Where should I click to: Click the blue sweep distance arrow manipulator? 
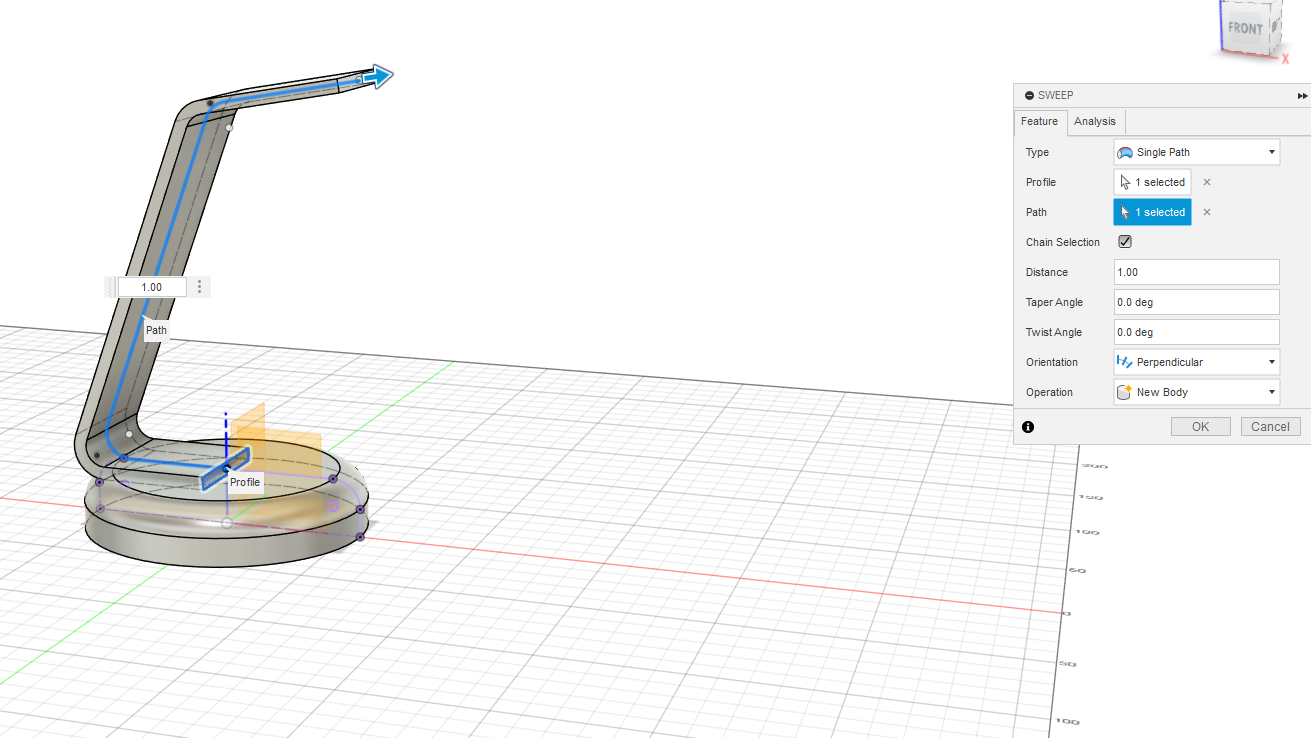coord(377,76)
